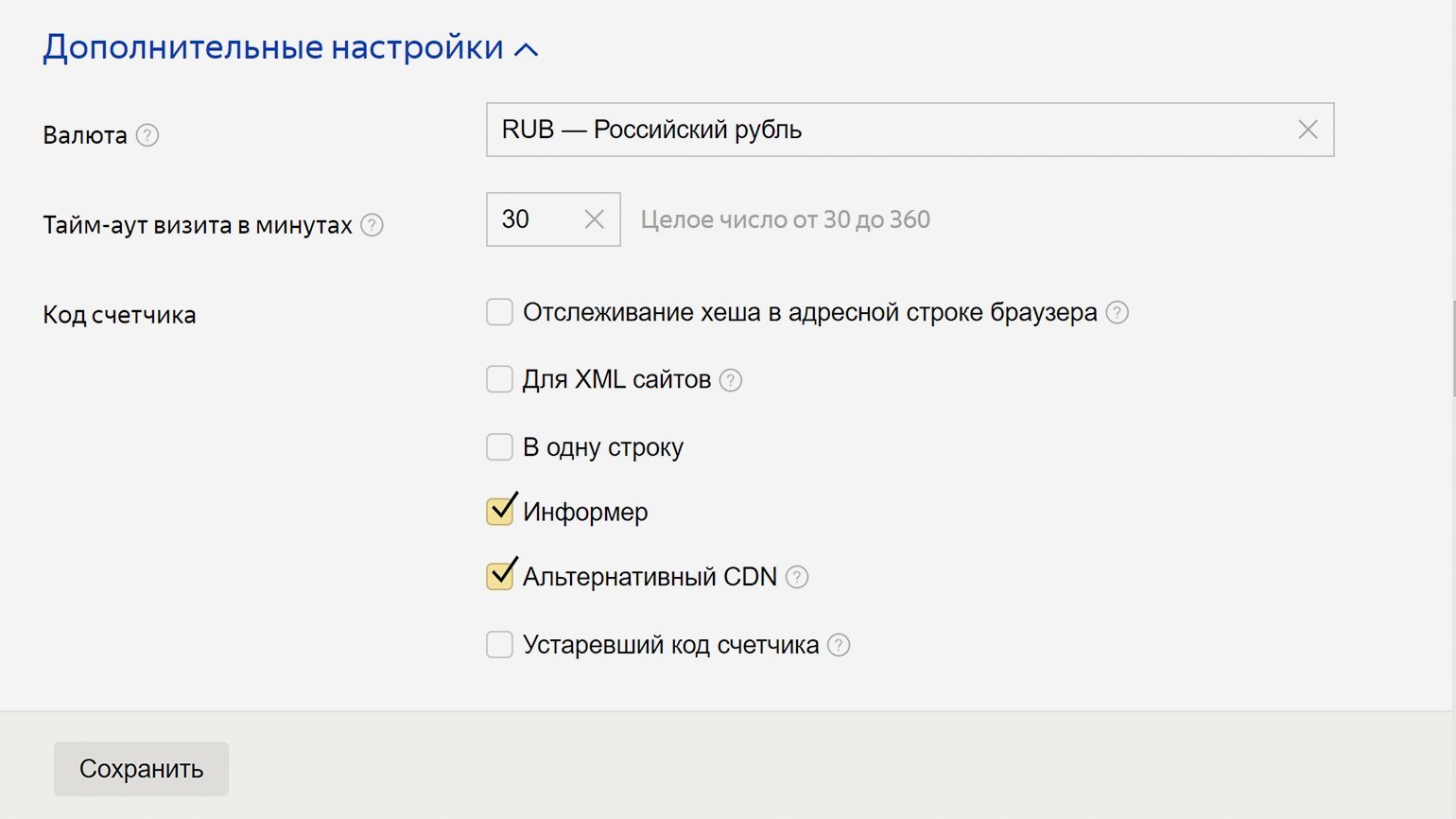The height and width of the screenshot is (819, 1456).
Task: Focus the visit timeout input field
Action: pos(532,219)
